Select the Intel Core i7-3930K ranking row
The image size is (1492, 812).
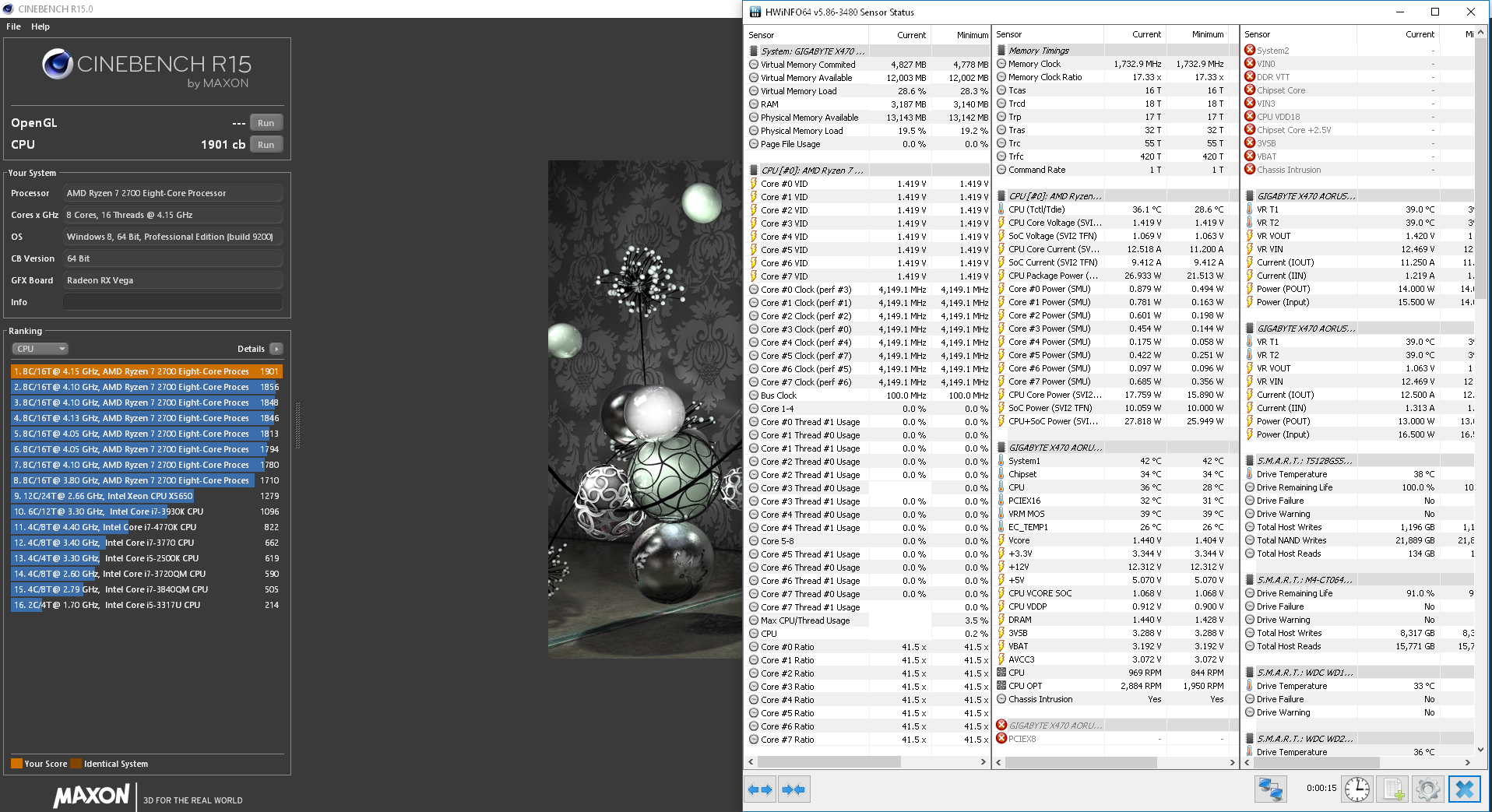pos(146,511)
